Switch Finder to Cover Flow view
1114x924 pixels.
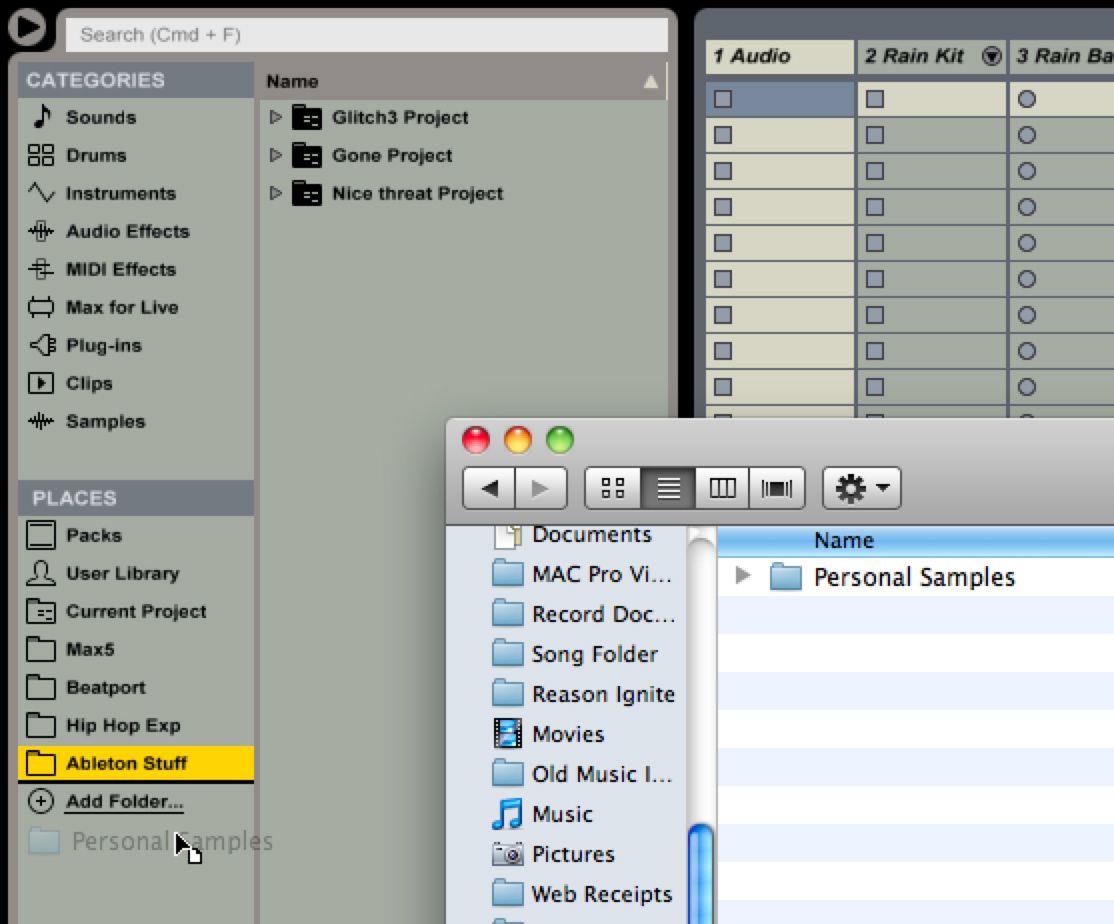[x=777, y=488]
